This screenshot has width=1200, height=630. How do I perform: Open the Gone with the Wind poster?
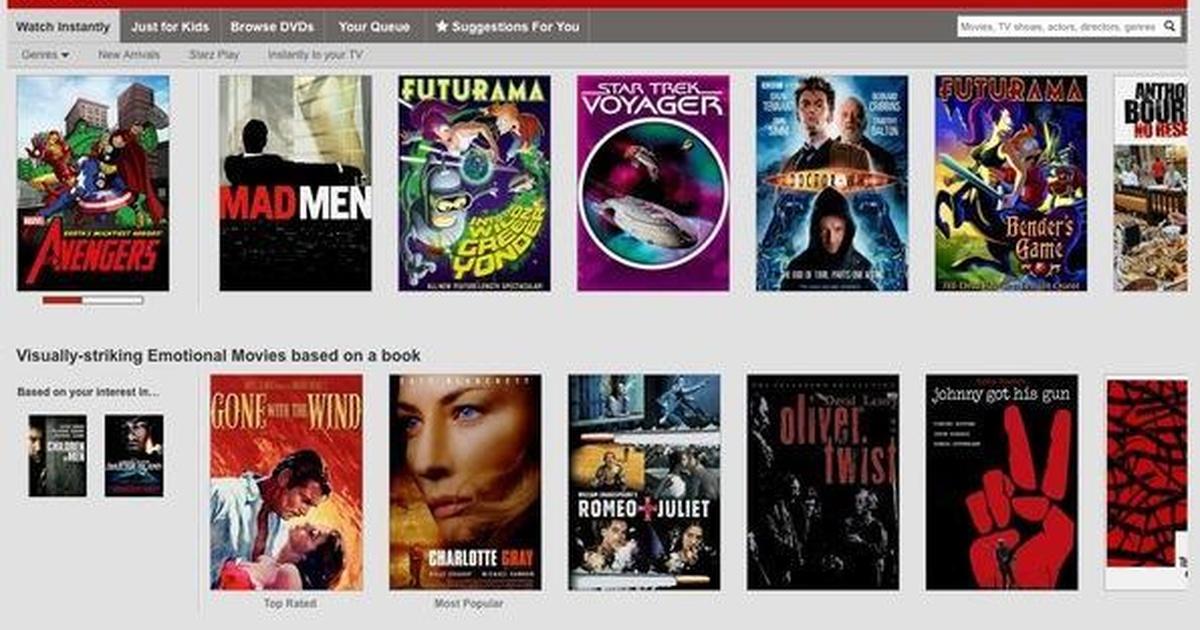(286, 482)
